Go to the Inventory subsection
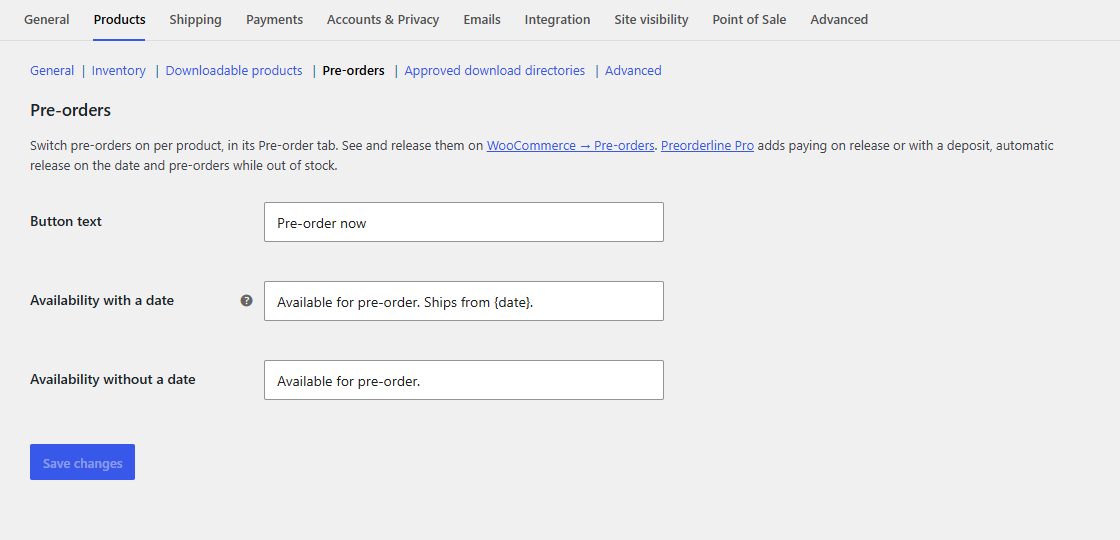The height and width of the screenshot is (540, 1120). click(x=119, y=71)
